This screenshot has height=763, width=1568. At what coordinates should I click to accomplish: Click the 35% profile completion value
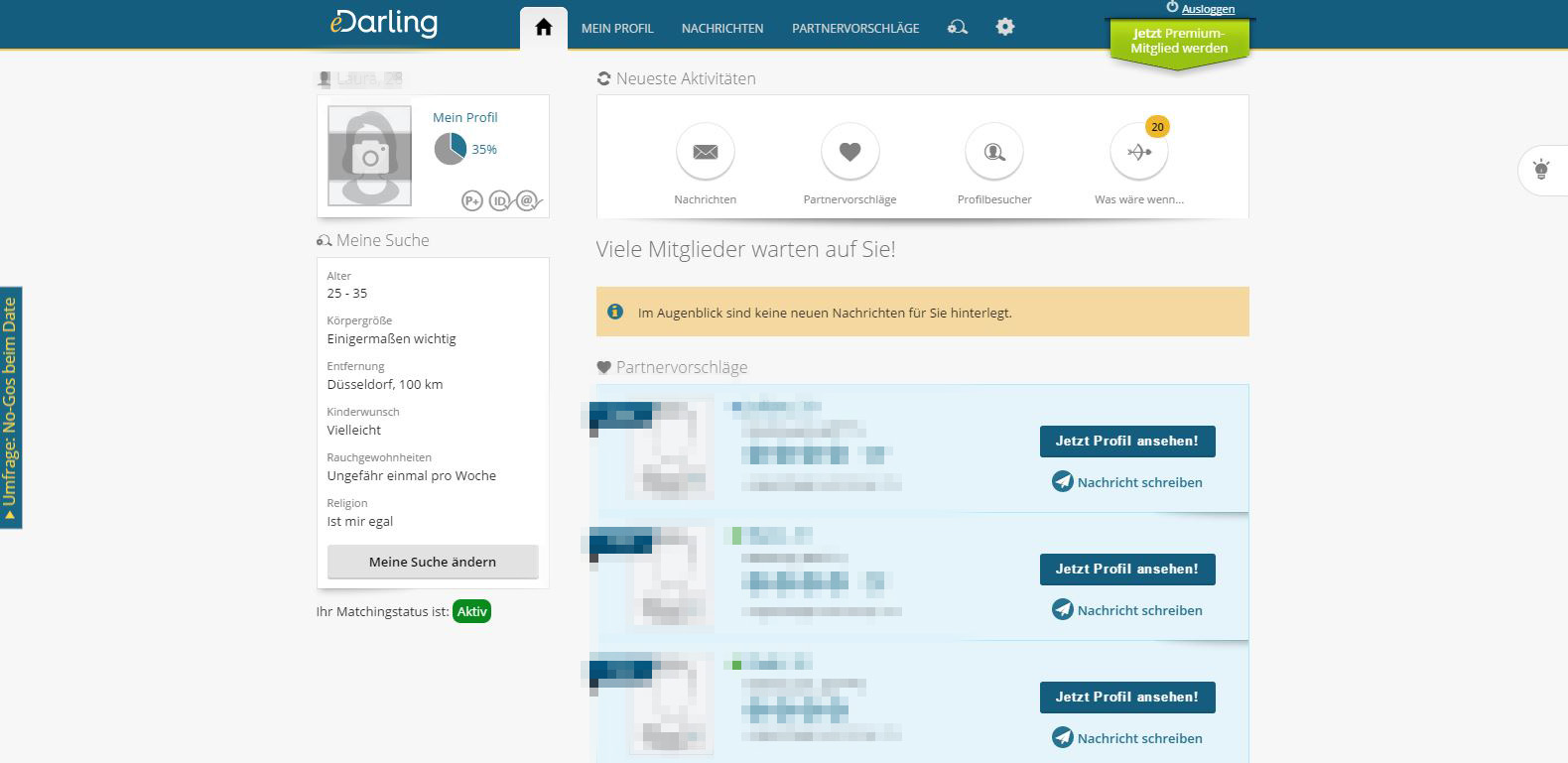(484, 150)
